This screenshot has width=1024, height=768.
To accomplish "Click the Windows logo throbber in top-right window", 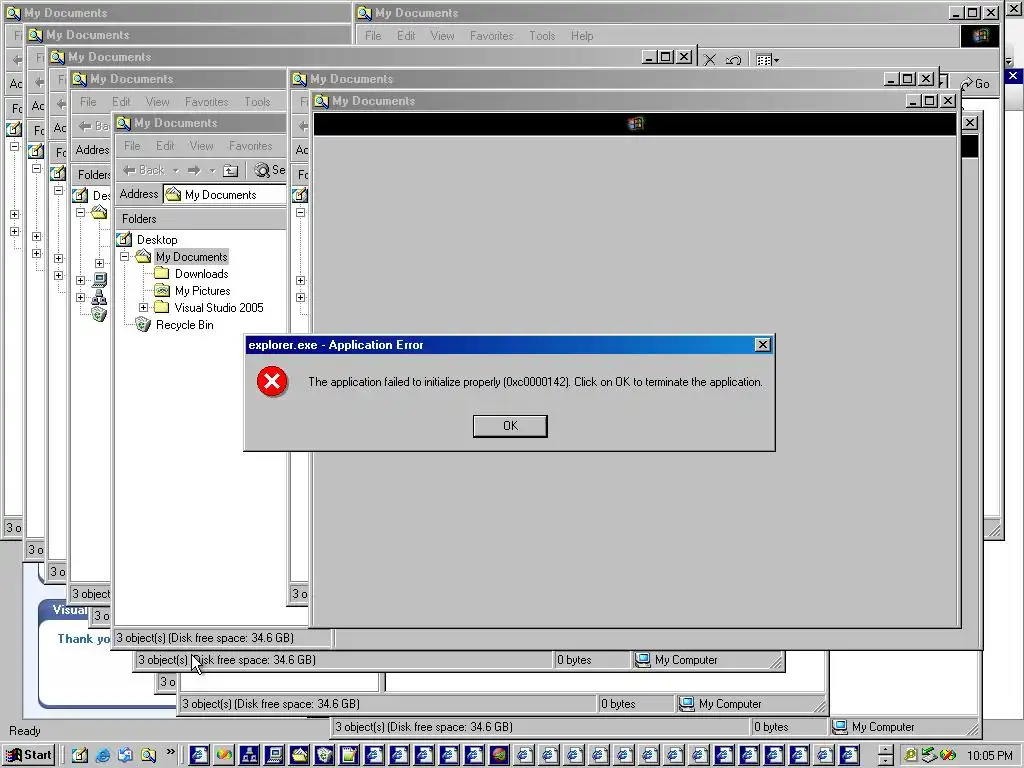I will coord(980,36).
